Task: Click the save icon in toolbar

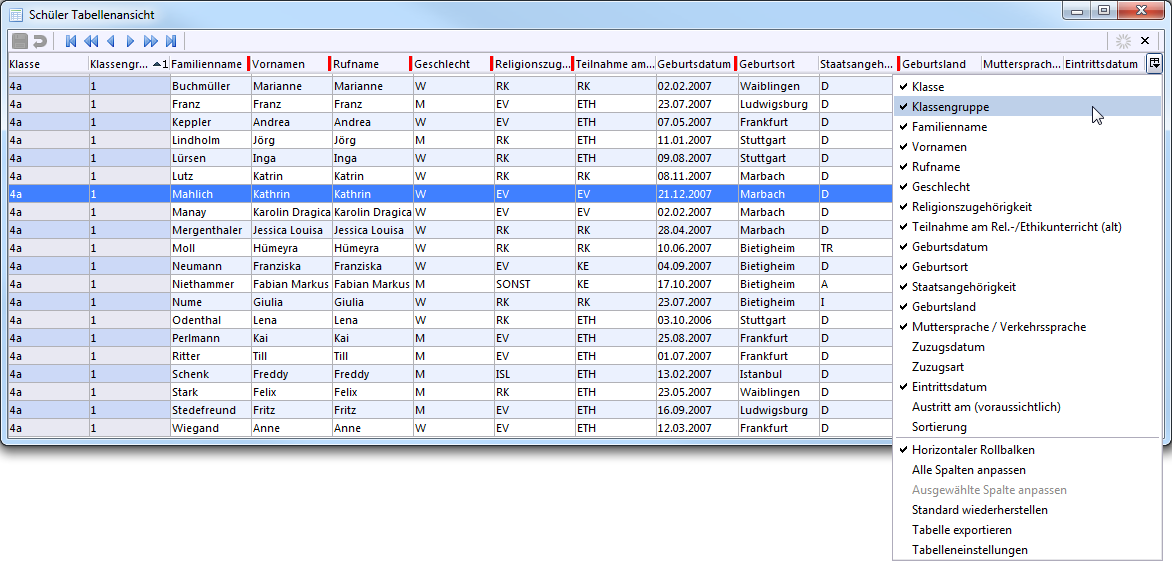Action: coord(19,41)
